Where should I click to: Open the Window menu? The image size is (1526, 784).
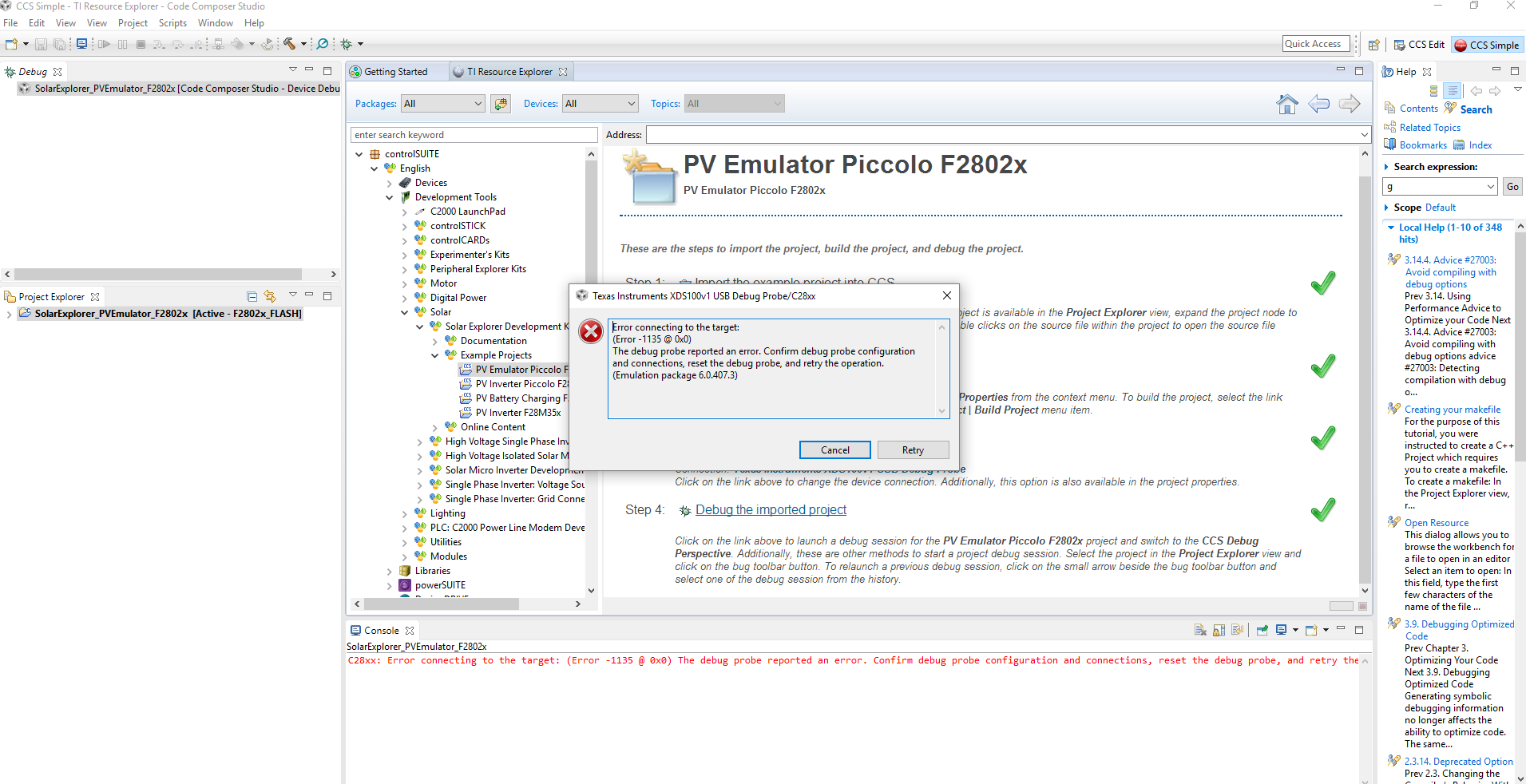tap(216, 23)
